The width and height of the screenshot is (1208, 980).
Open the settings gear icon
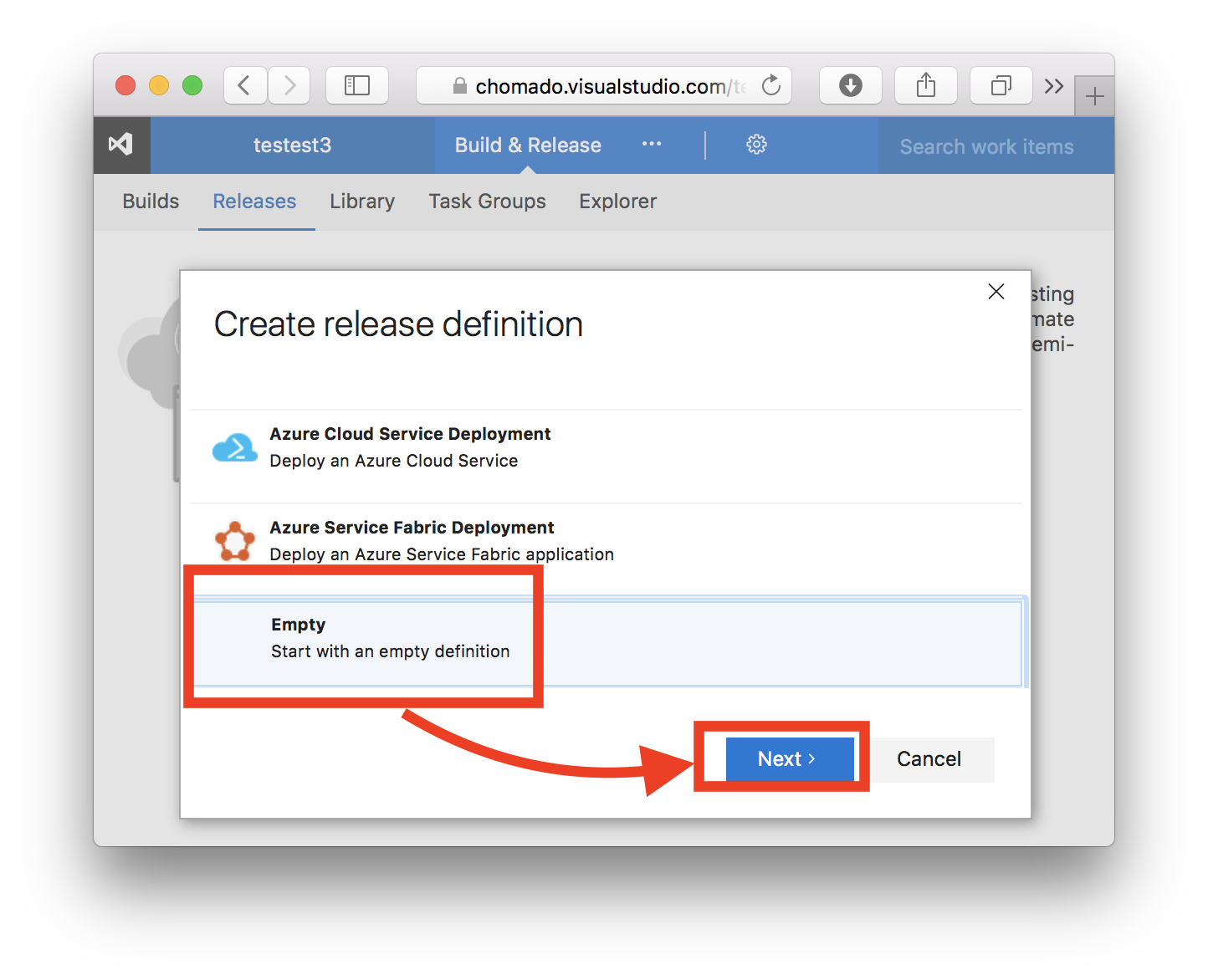(x=756, y=145)
